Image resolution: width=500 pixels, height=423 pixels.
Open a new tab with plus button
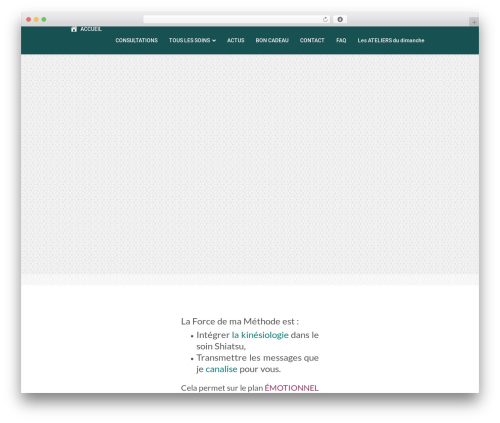pyautogui.click(x=474, y=22)
